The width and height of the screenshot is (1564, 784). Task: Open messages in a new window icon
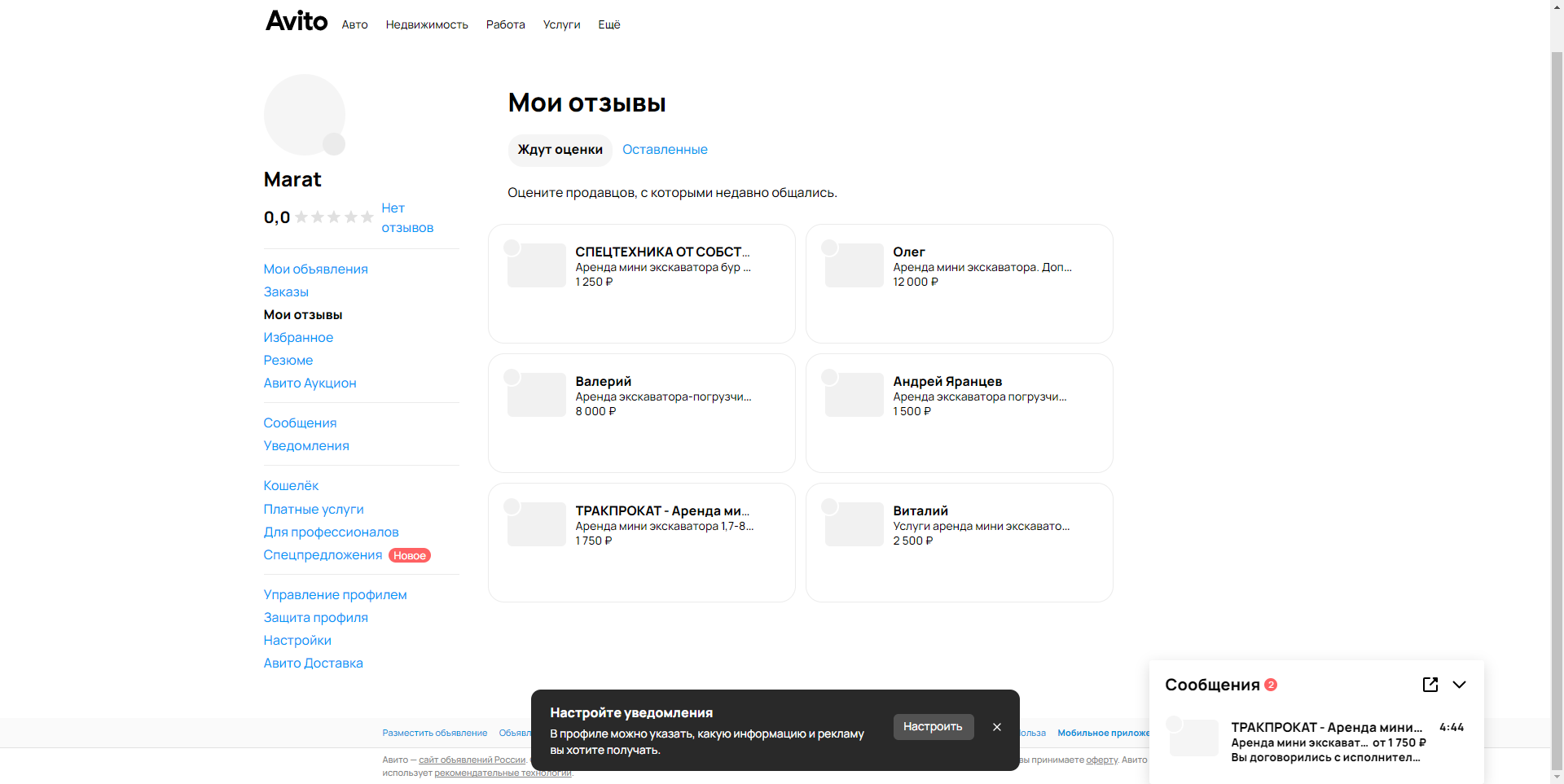click(x=1430, y=685)
